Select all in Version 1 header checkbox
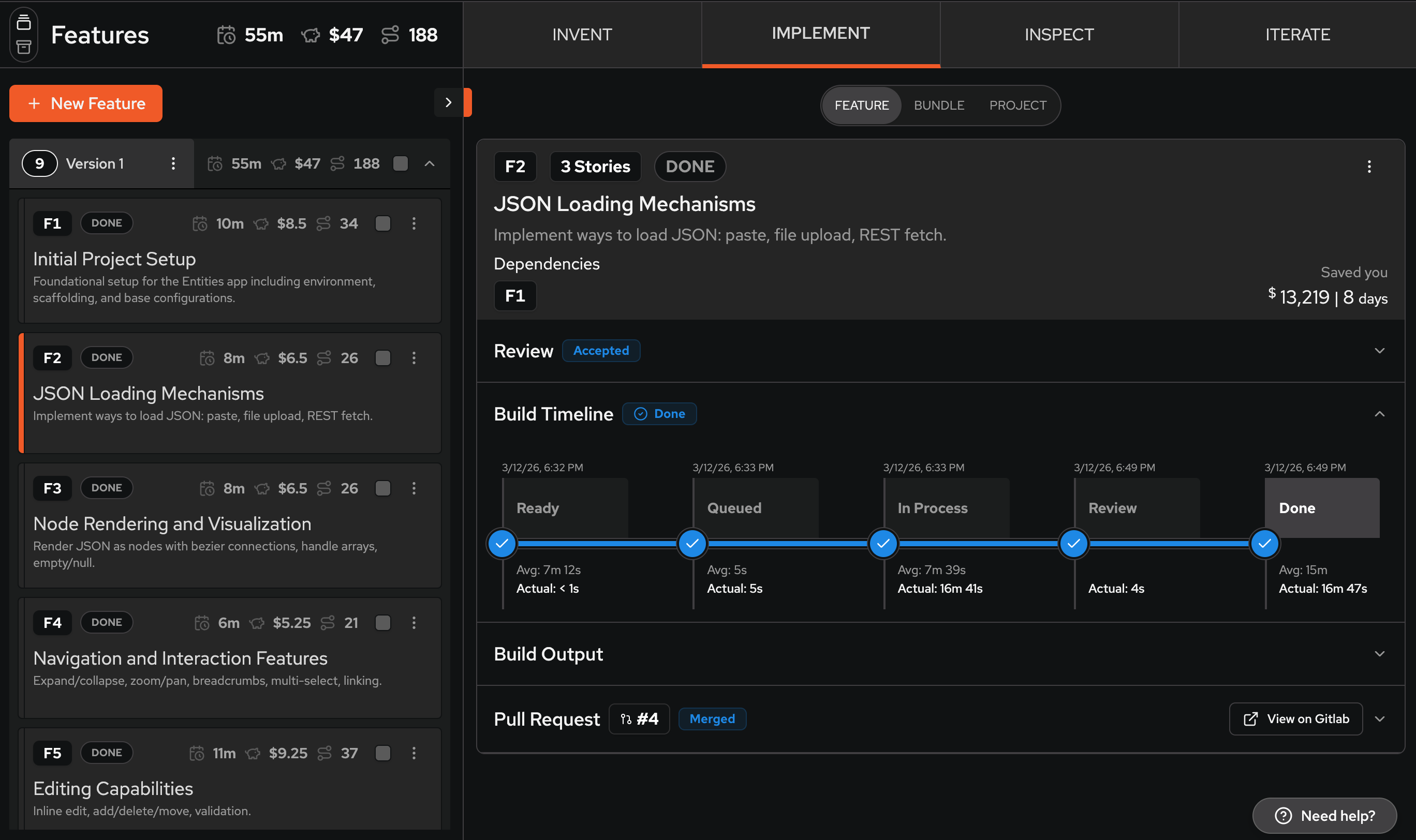1416x840 pixels. [401, 163]
